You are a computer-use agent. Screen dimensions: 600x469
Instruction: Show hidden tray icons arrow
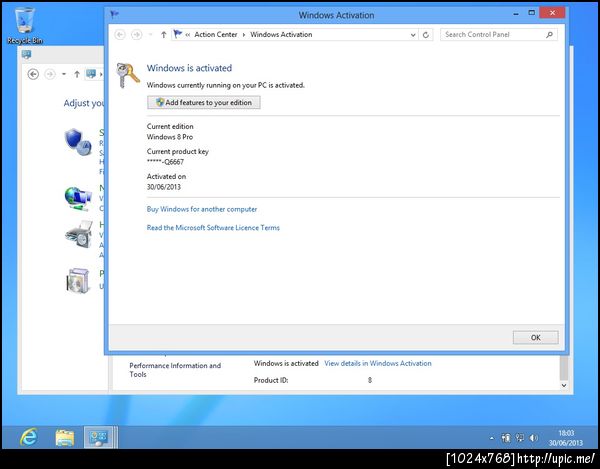point(492,438)
